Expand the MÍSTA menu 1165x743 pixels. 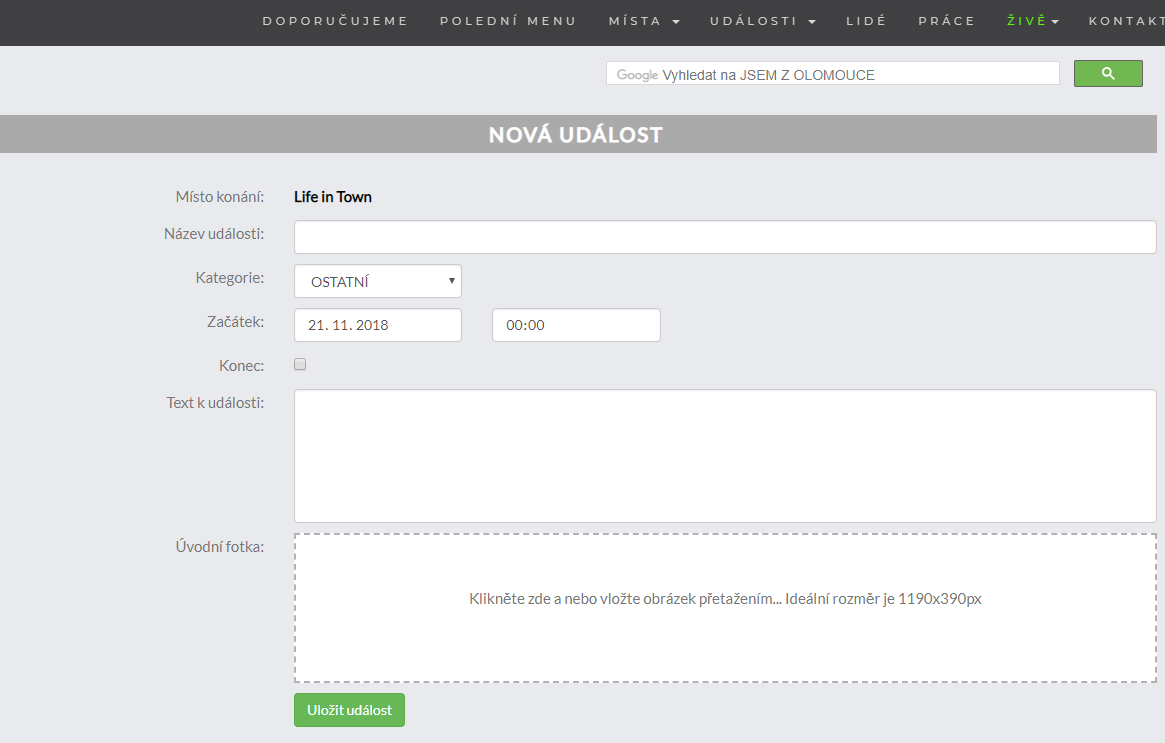(644, 21)
